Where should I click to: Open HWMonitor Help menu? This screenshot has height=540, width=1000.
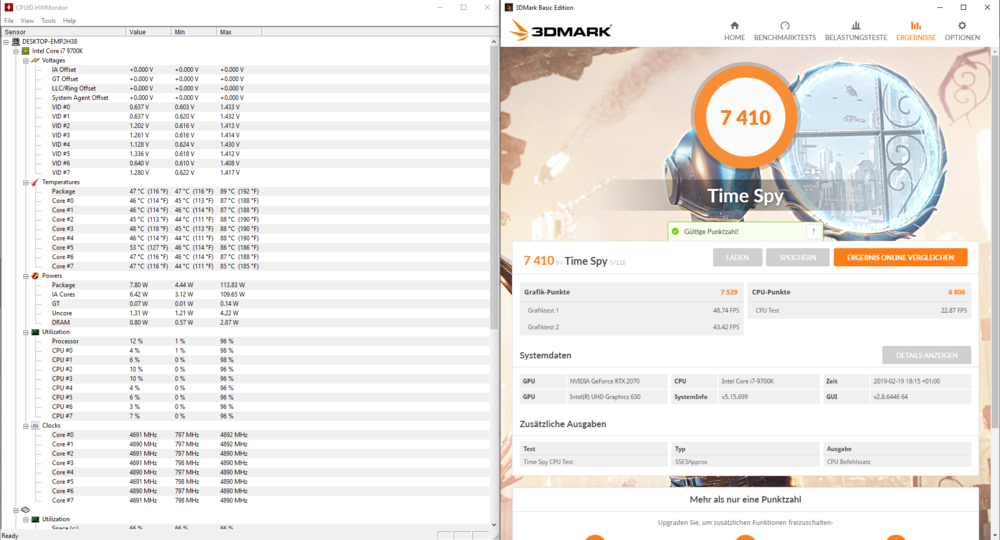click(69, 20)
